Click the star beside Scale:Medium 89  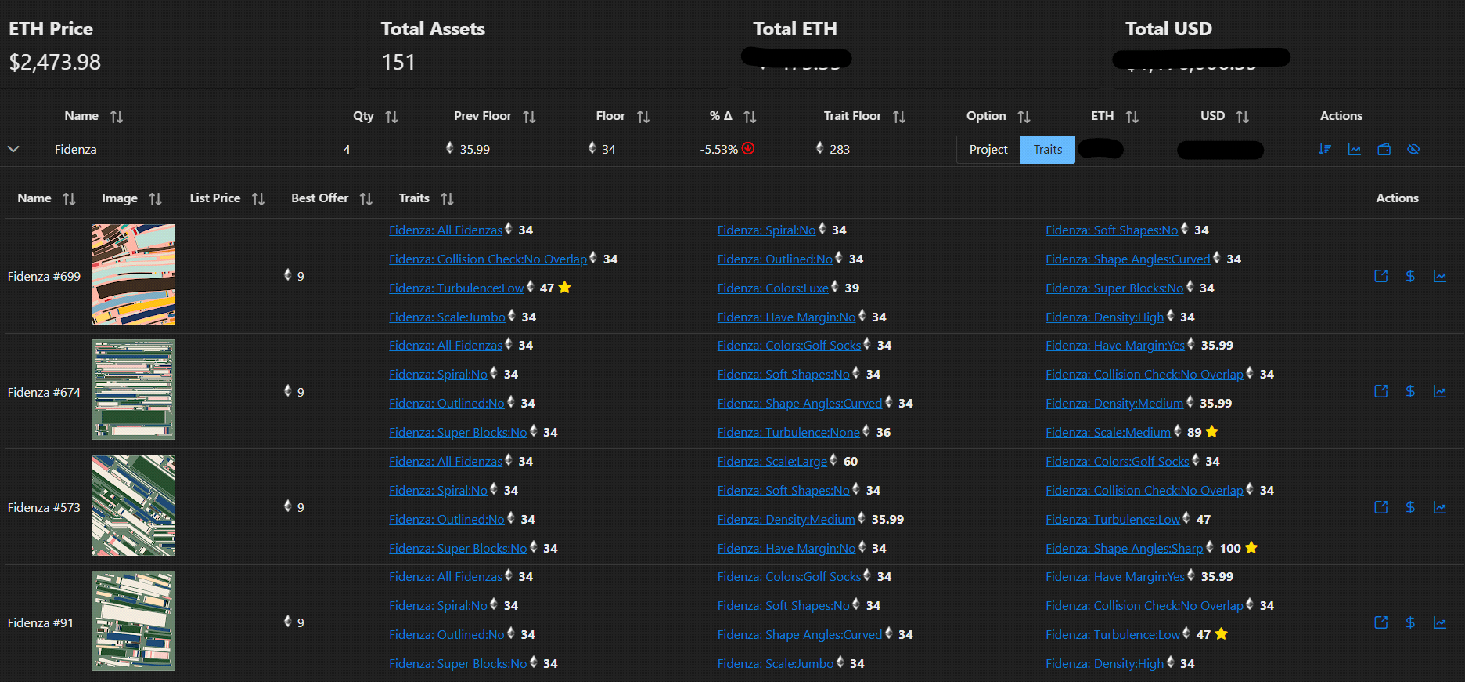coord(1212,432)
